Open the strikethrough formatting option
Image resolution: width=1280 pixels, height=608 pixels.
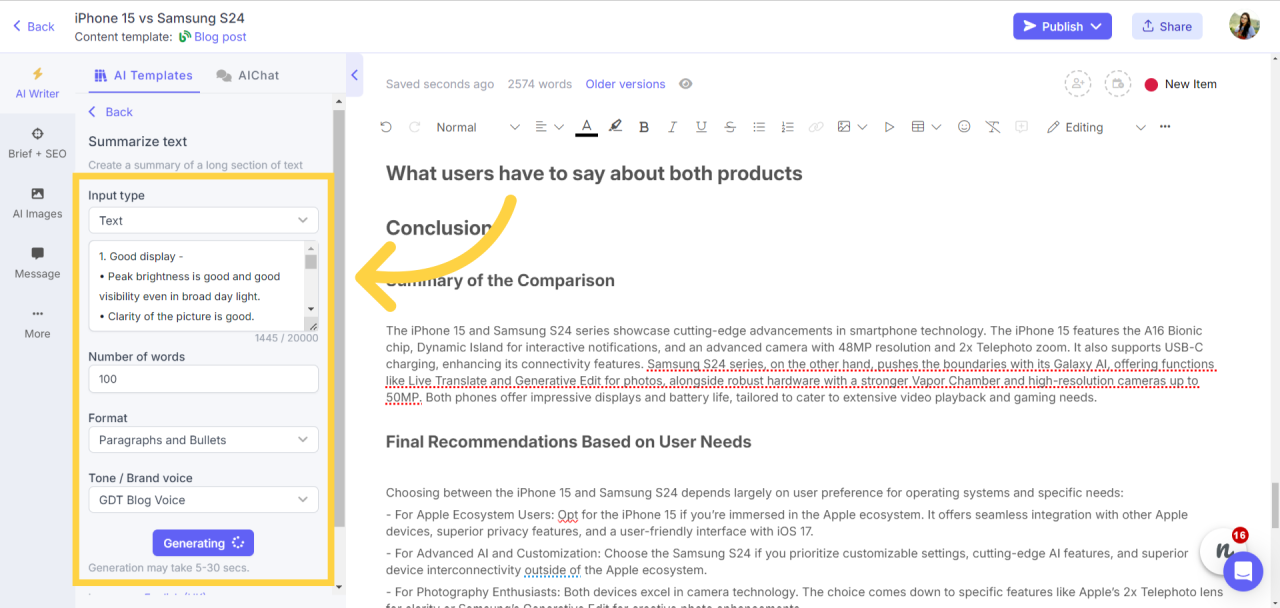point(730,127)
